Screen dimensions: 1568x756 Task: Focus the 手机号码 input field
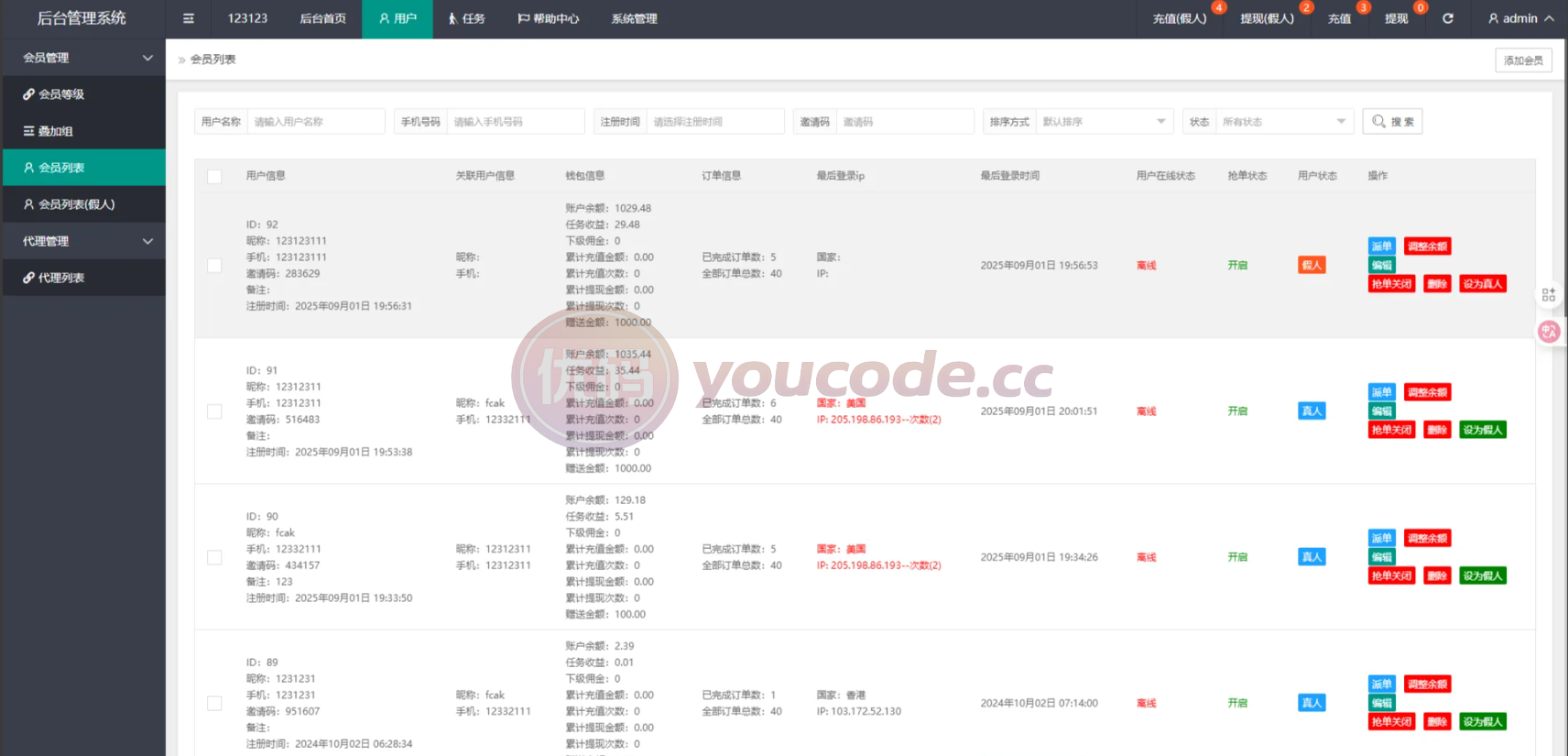pyautogui.click(x=516, y=122)
